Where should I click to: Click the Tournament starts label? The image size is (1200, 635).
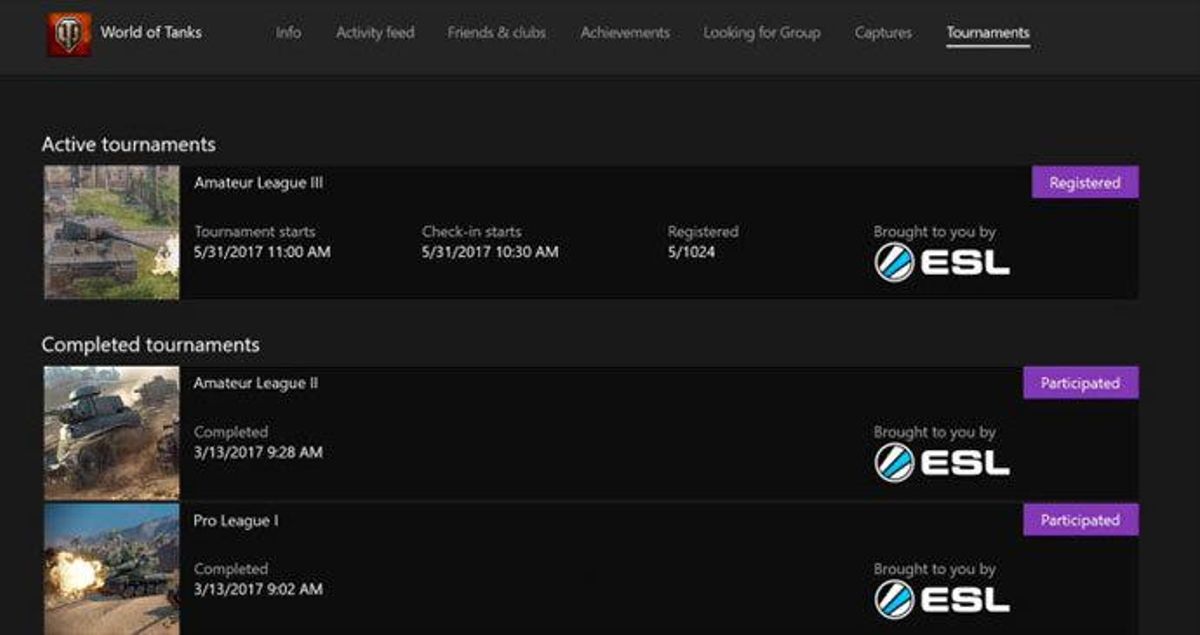(x=255, y=231)
